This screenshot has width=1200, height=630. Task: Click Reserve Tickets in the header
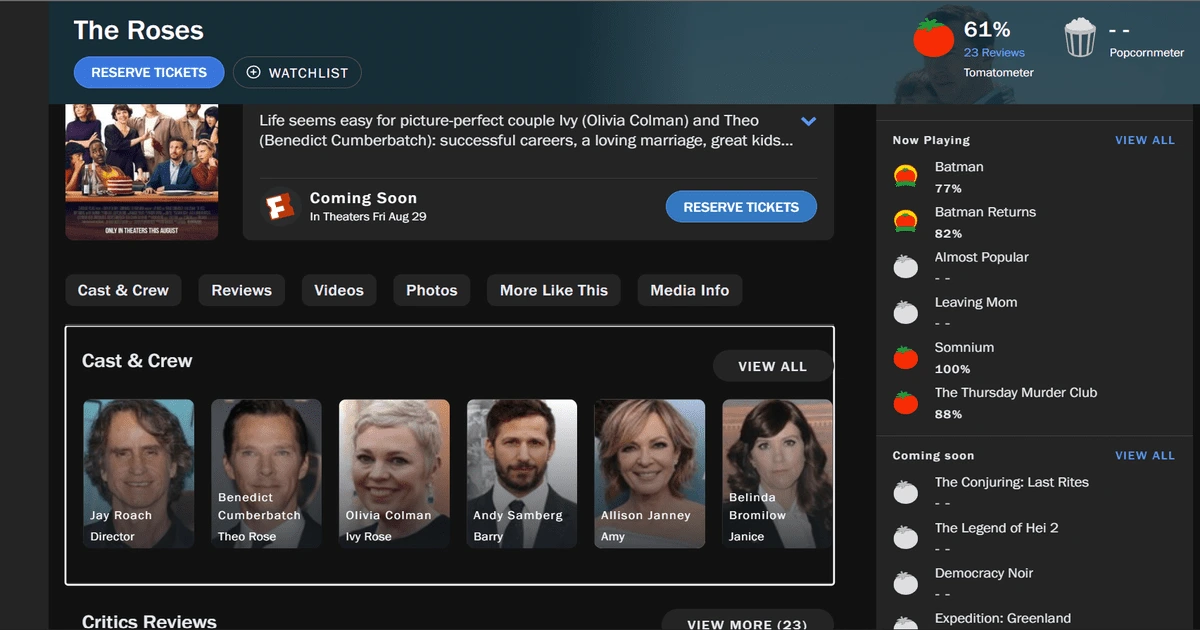pyautogui.click(x=149, y=72)
